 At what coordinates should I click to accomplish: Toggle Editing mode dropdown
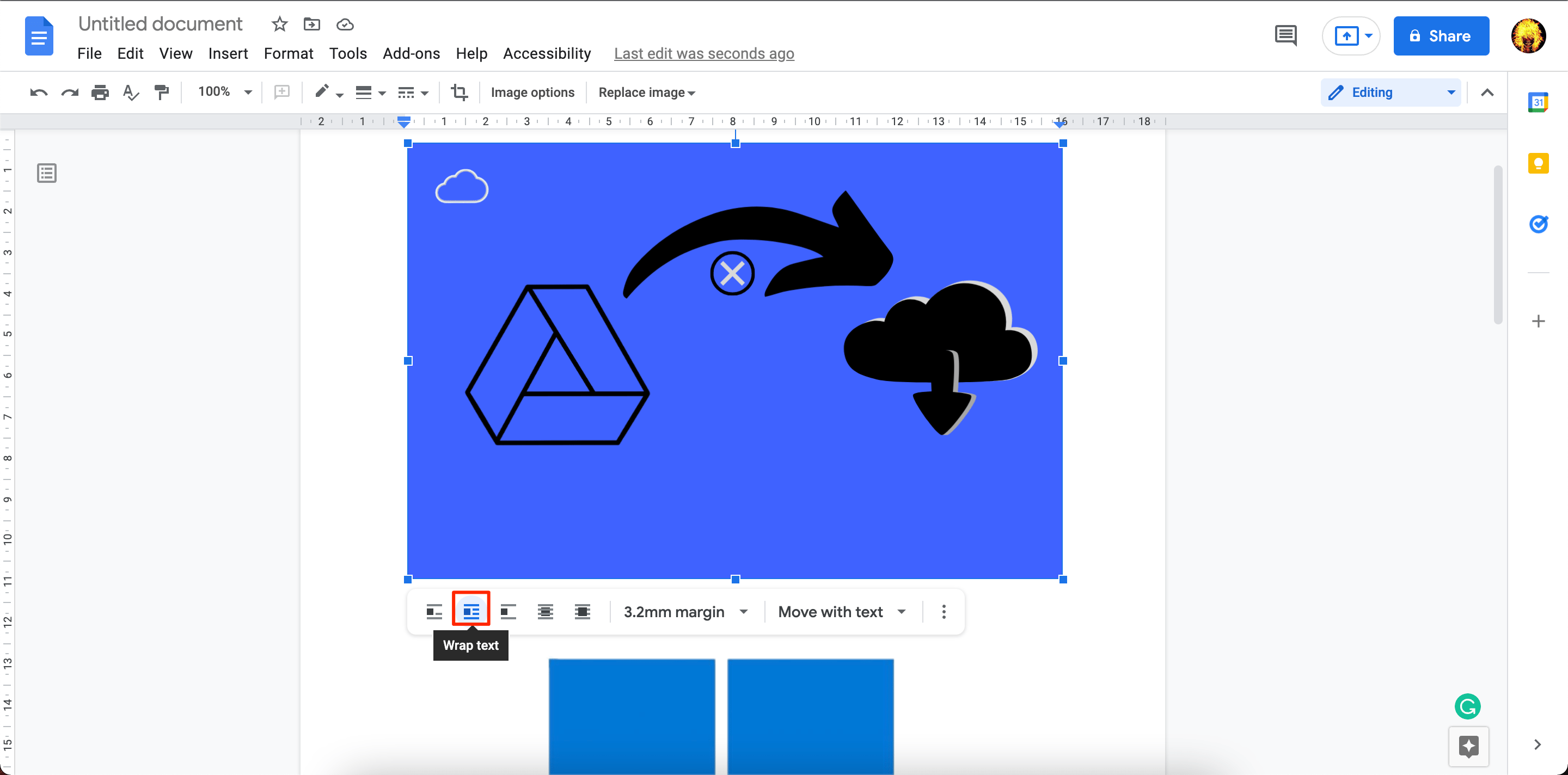[x=1449, y=92]
